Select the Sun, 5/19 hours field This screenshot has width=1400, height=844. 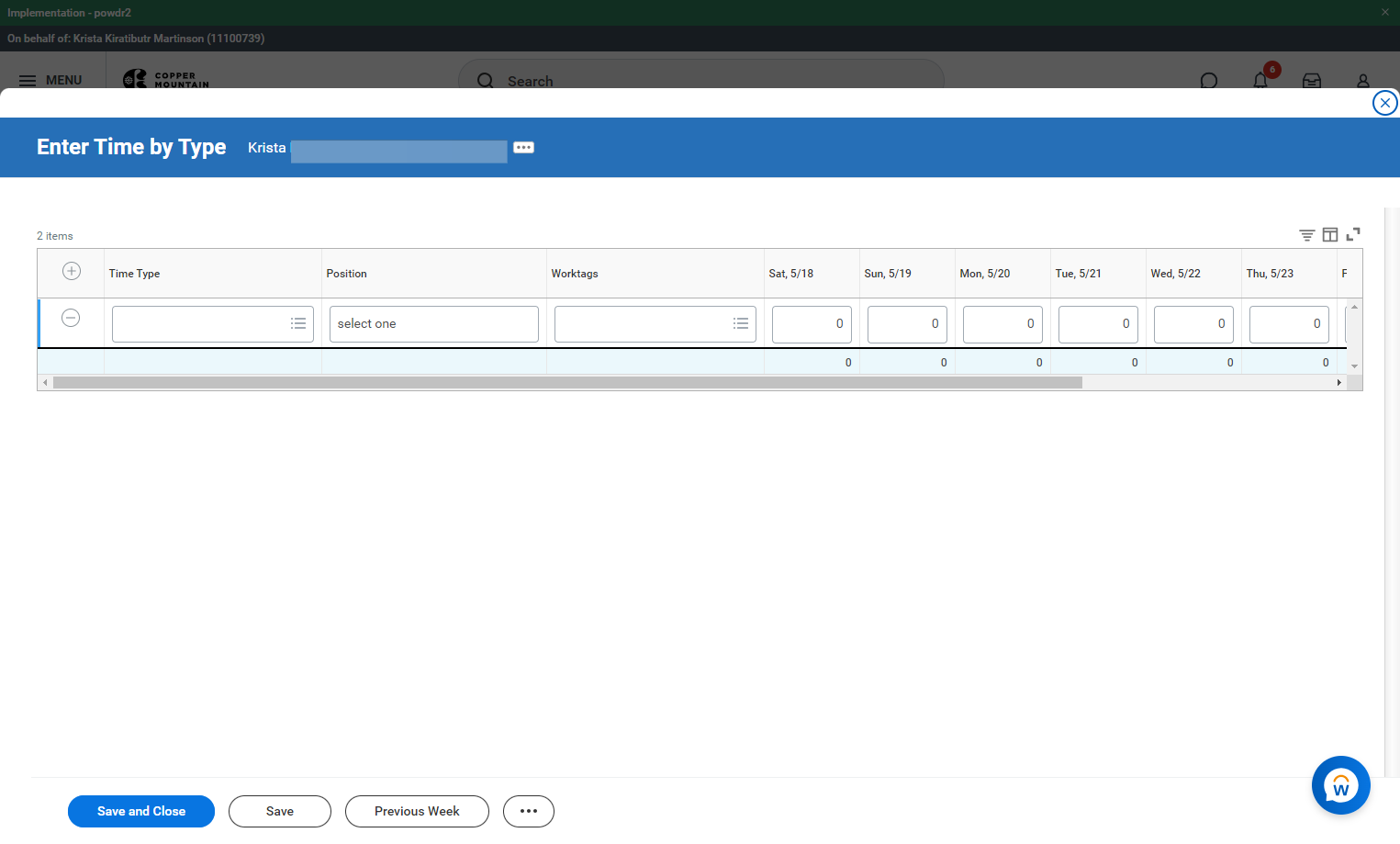(907, 324)
